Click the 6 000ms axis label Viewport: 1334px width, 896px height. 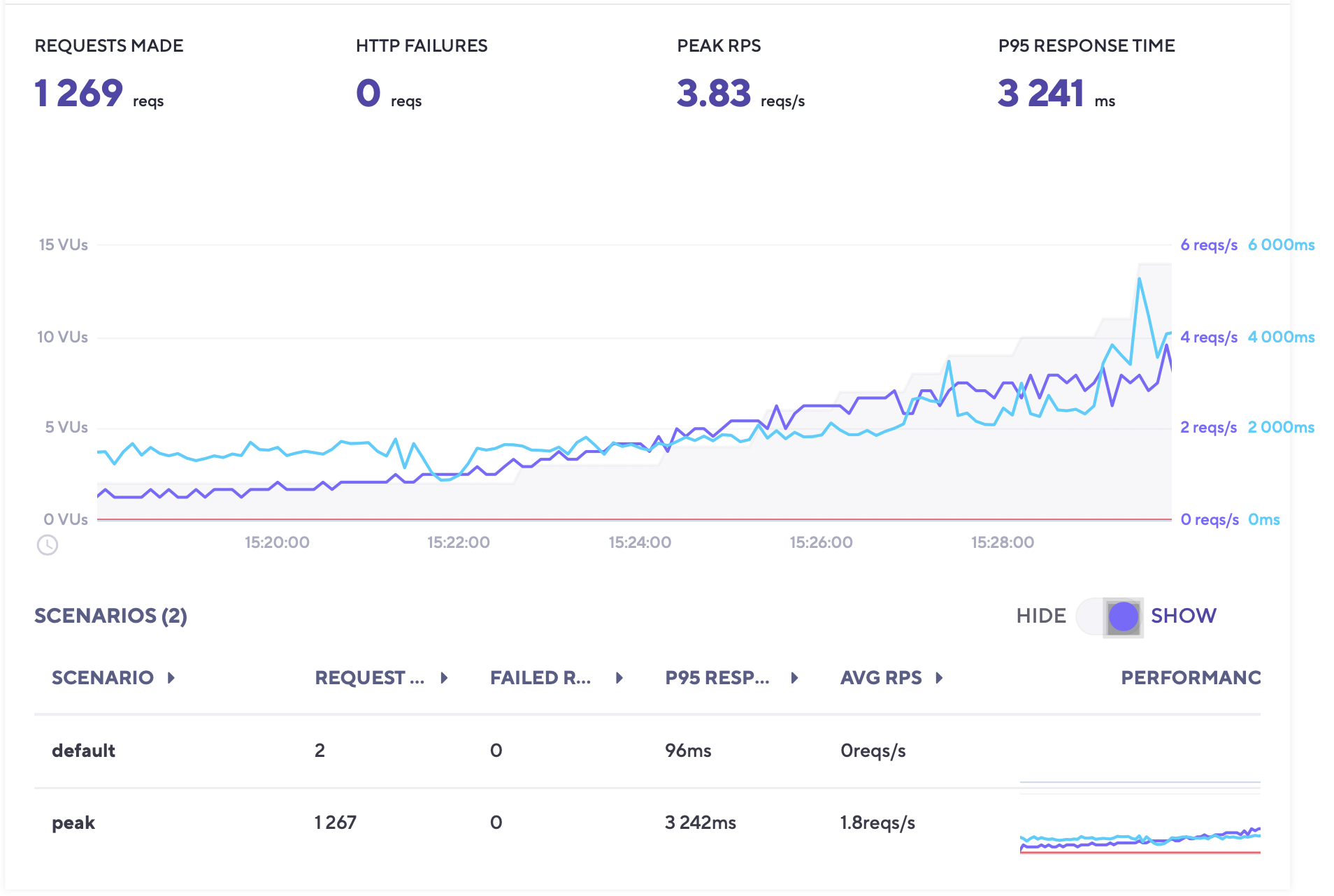pos(1281,245)
